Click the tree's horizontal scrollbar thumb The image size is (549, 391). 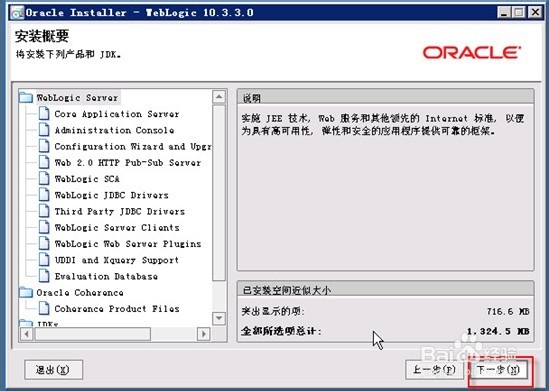93,334
